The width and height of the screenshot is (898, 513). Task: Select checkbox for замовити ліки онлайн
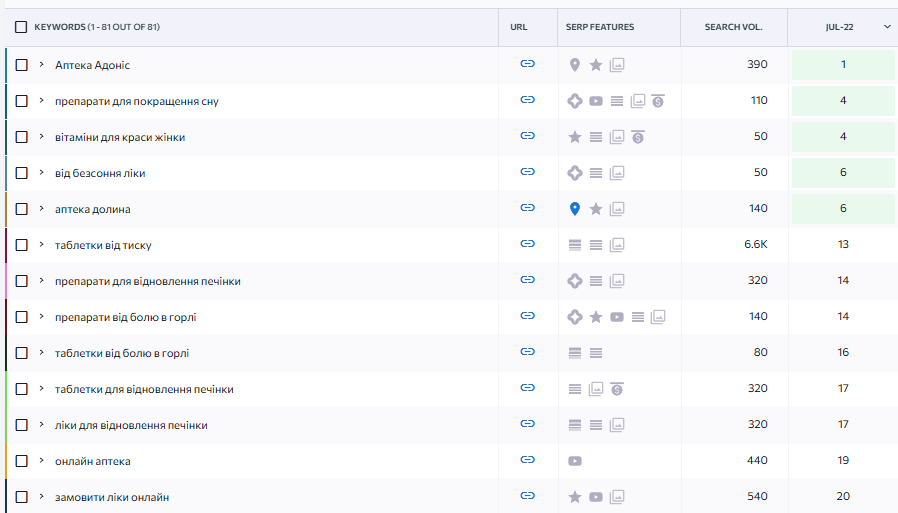tap(21, 497)
